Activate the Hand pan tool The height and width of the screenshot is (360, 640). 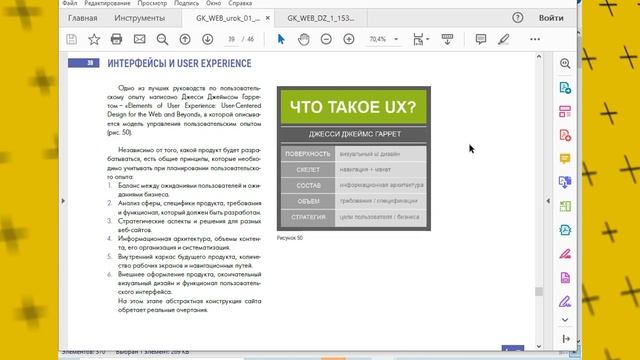[x=304, y=39]
